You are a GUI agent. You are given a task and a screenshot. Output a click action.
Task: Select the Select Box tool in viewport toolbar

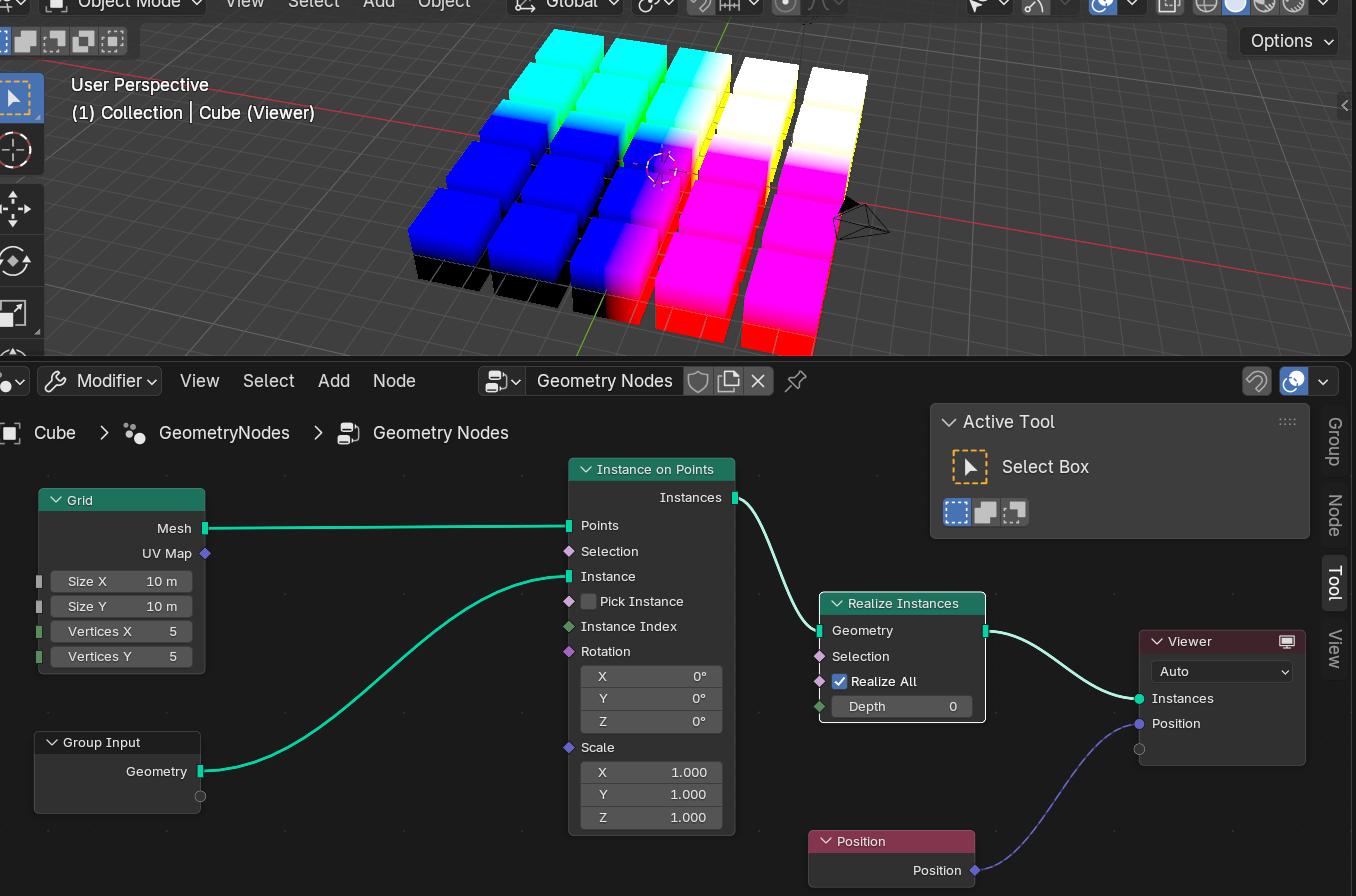[15, 98]
